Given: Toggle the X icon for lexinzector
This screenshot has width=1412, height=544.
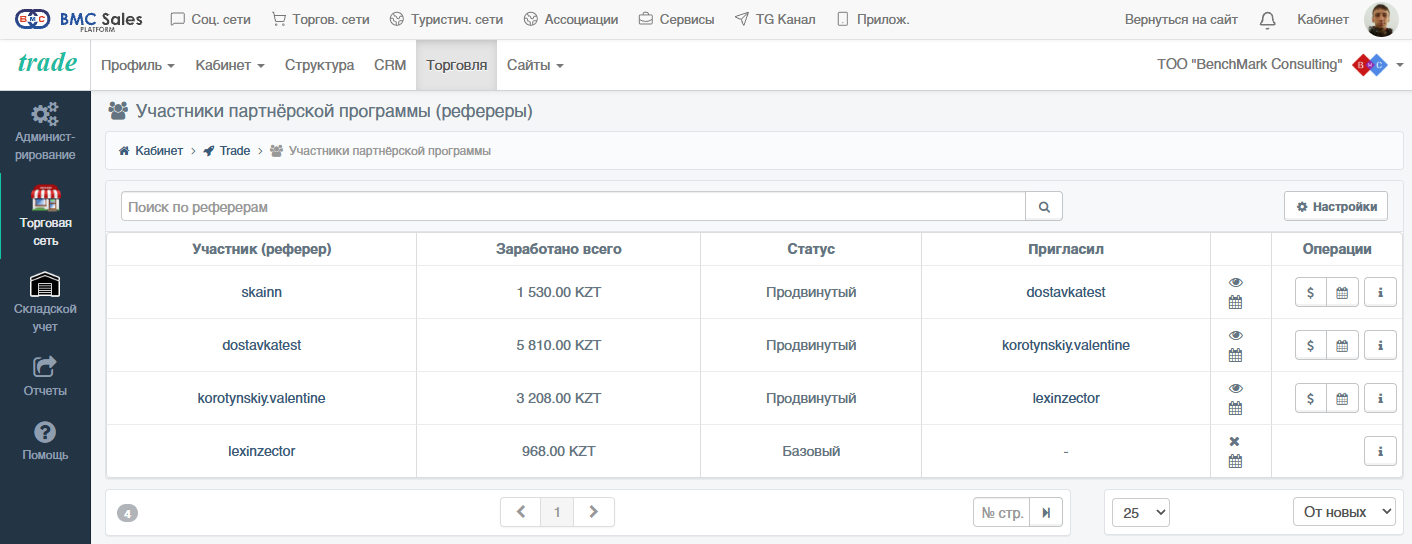Looking at the screenshot, I should (1234, 442).
